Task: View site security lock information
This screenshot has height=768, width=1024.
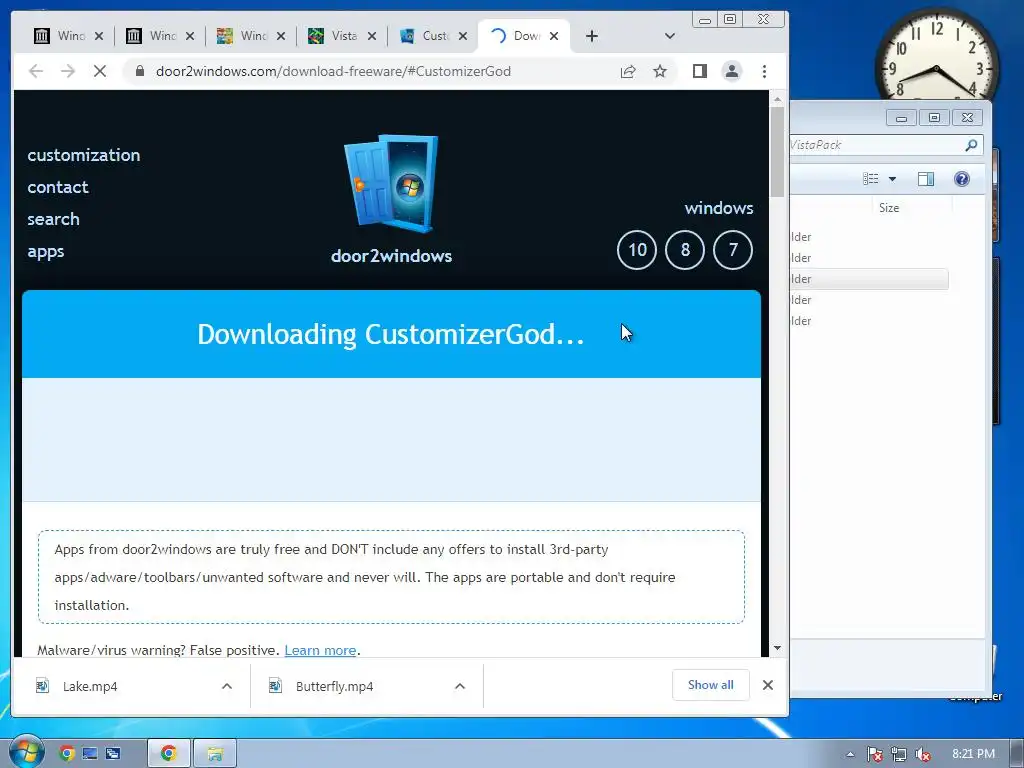Action: 139,71
